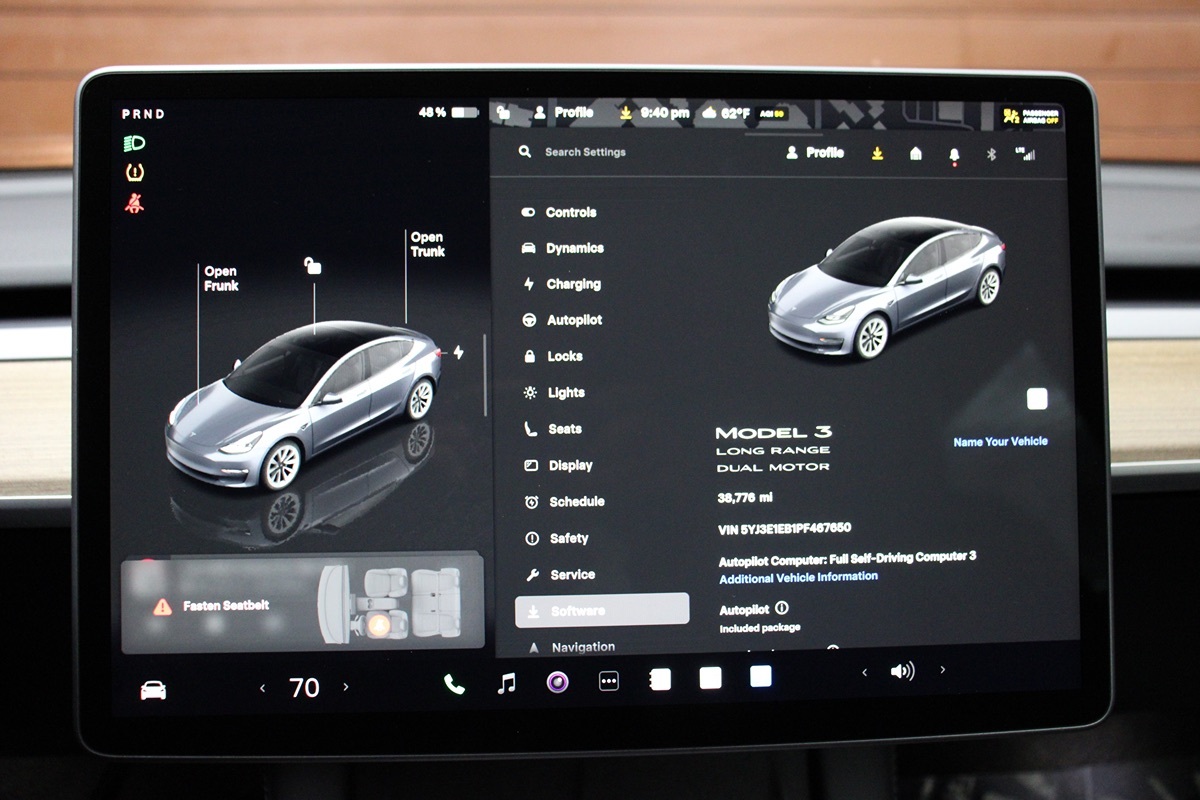
Task: Open the notifications bell icon
Action: coord(953,154)
